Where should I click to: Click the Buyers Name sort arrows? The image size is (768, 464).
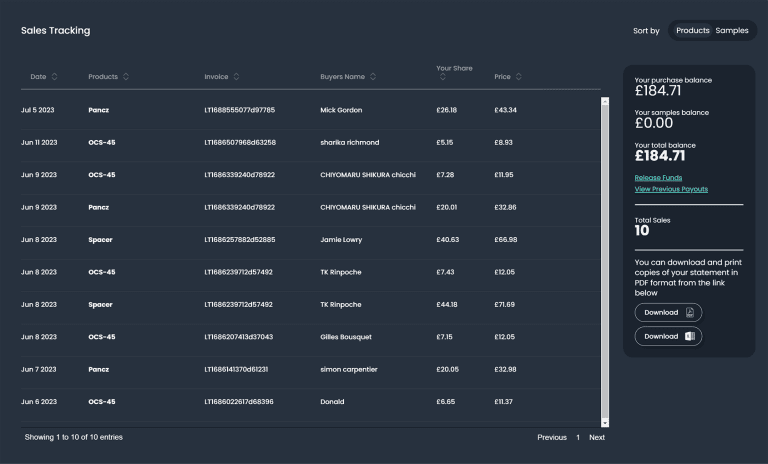coord(373,77)
